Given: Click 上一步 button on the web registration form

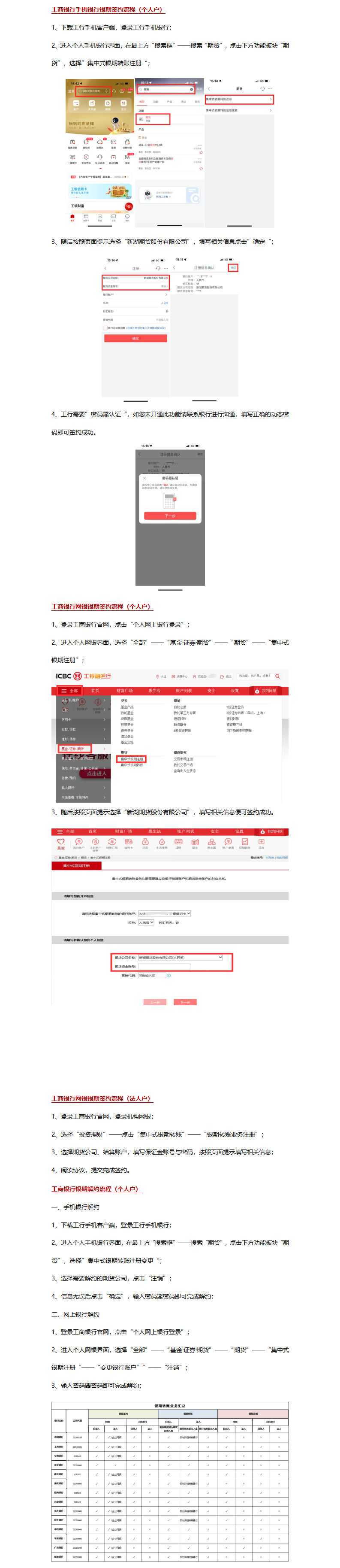Looking at the screenshot, I should (x=155, y=1003).
